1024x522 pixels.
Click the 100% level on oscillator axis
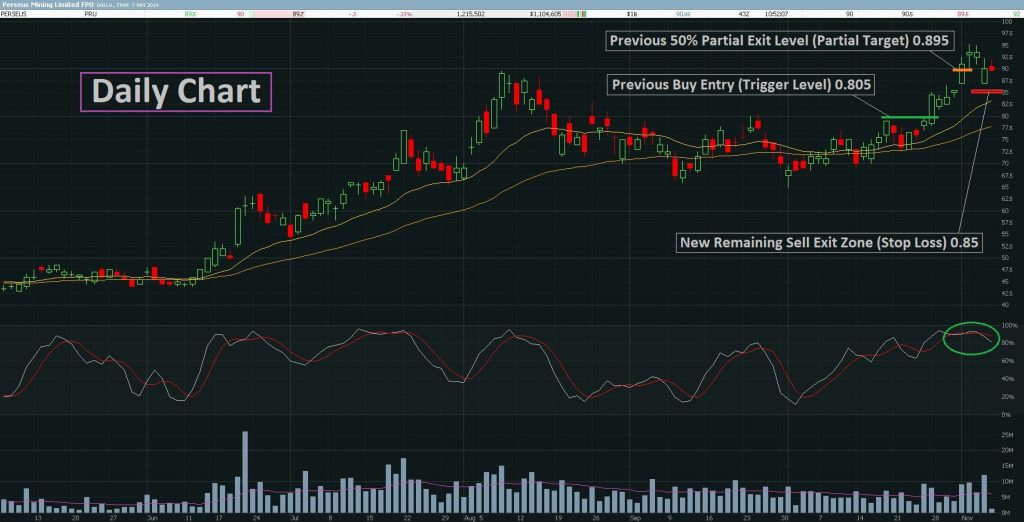pos(1009,325)
